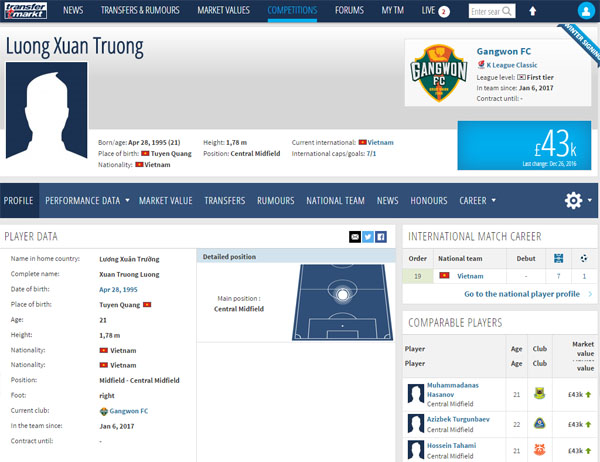Click the Vietnam current international link
Image resolution: width=600 pixels, height=462 pixels.
380,142
